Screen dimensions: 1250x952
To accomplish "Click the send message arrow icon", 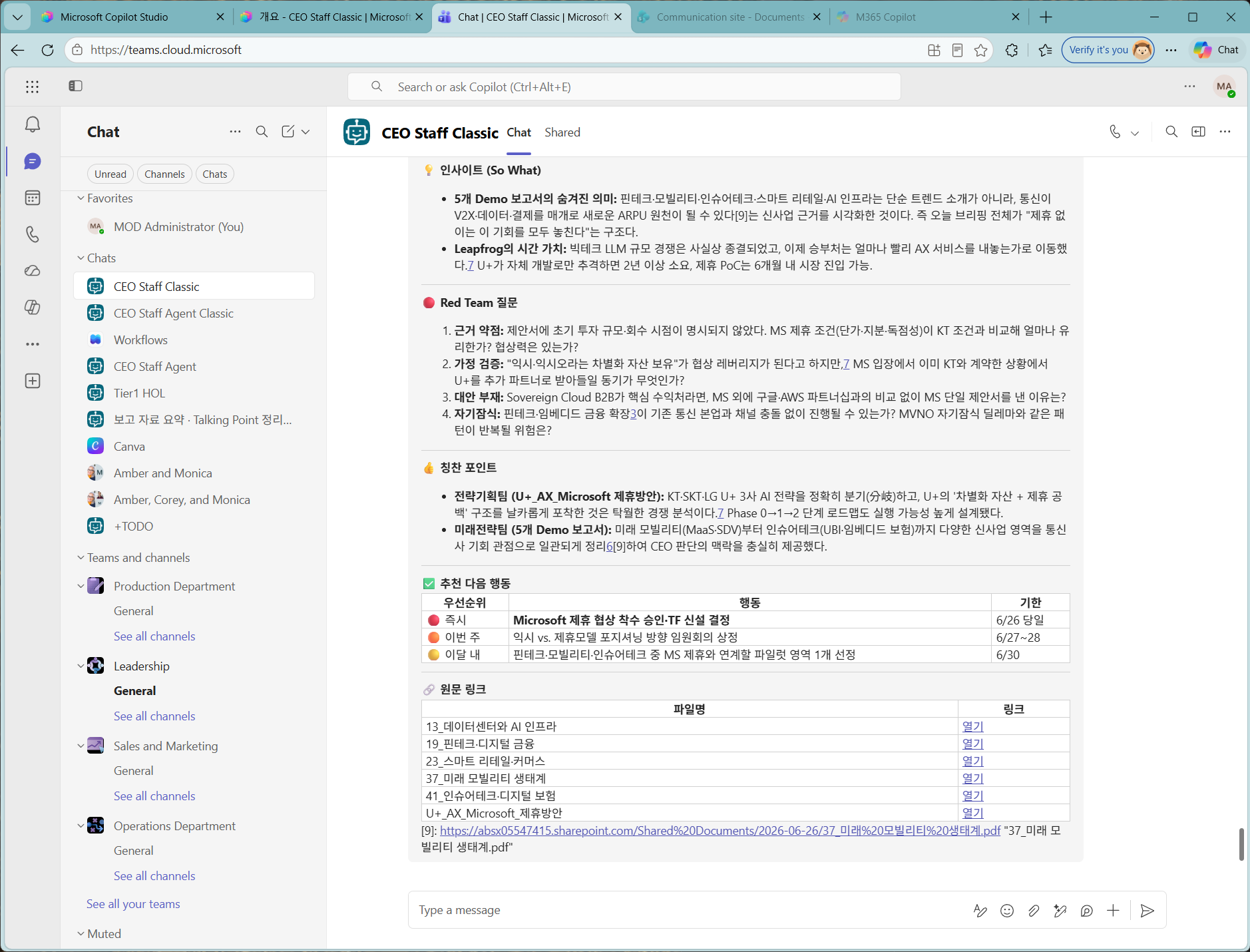I will (x=1147, y=911).
